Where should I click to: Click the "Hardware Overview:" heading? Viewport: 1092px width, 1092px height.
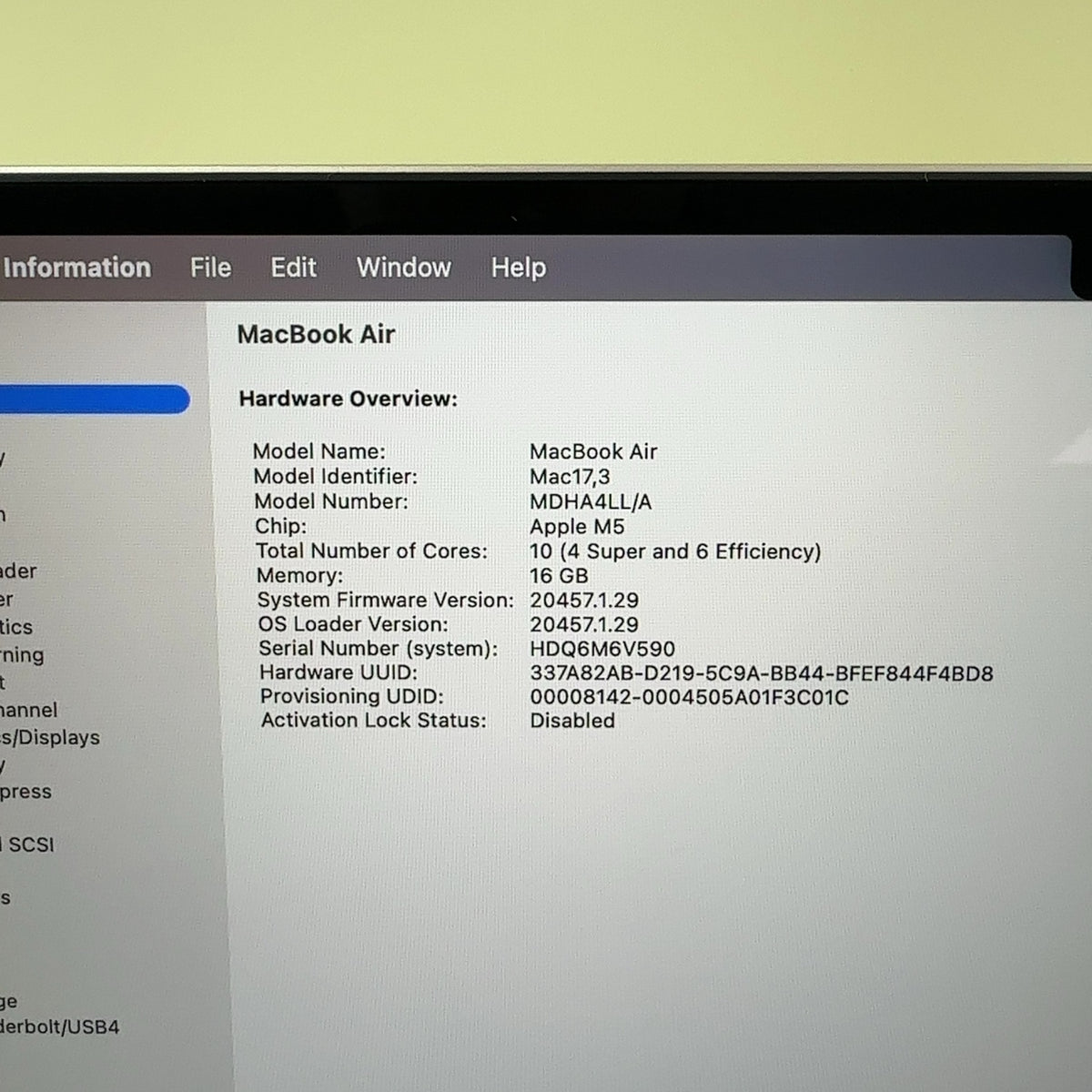point(349,399)
